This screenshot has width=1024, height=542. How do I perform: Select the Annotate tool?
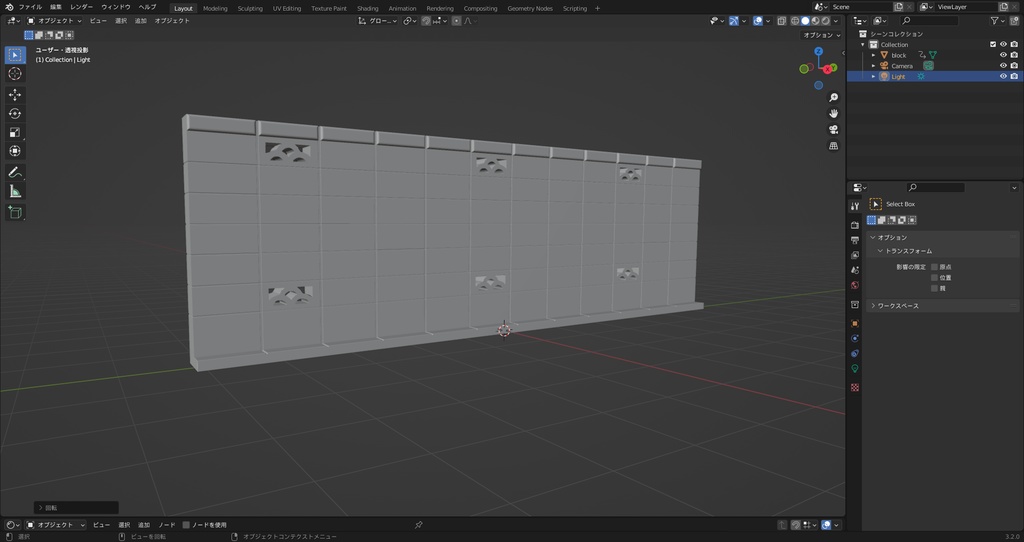15,172
